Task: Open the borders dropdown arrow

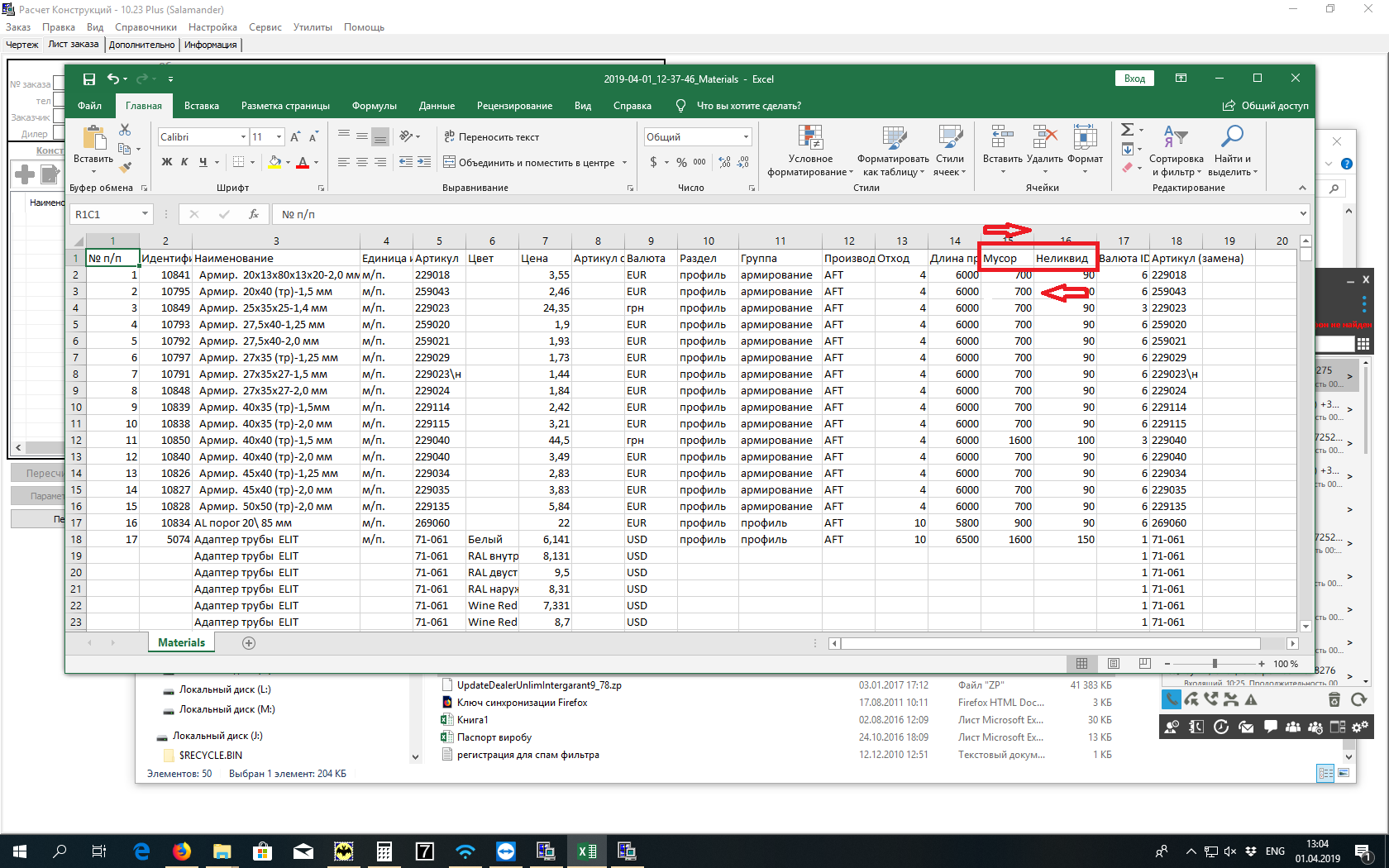Action: pos(253,163)
